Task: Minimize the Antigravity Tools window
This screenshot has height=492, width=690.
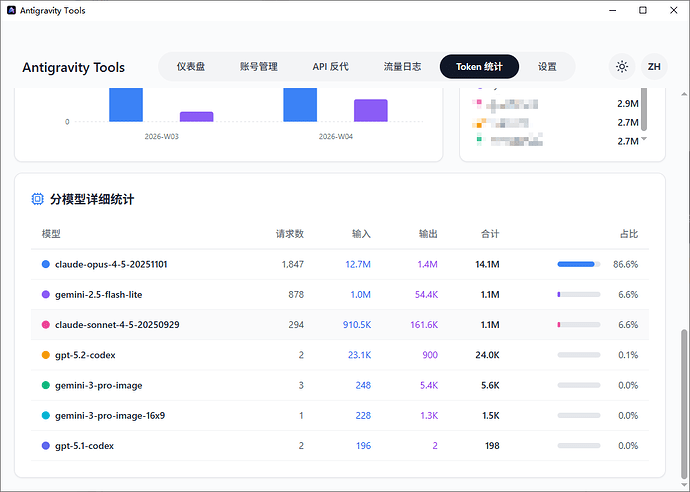Action: (613, 10)
